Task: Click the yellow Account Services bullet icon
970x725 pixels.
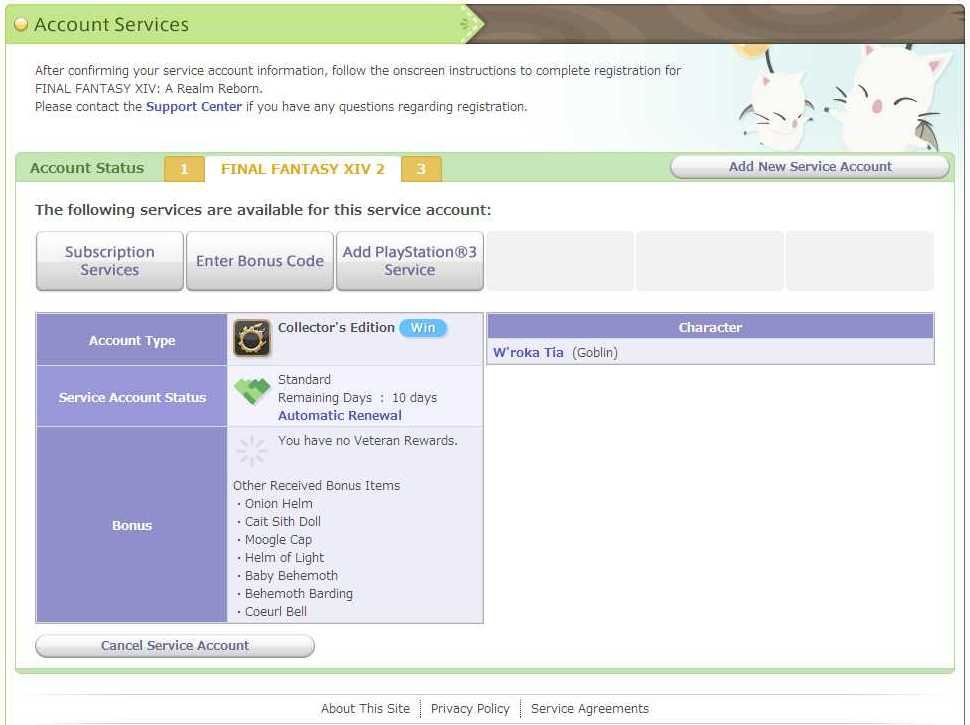Action: click(20, 25)
